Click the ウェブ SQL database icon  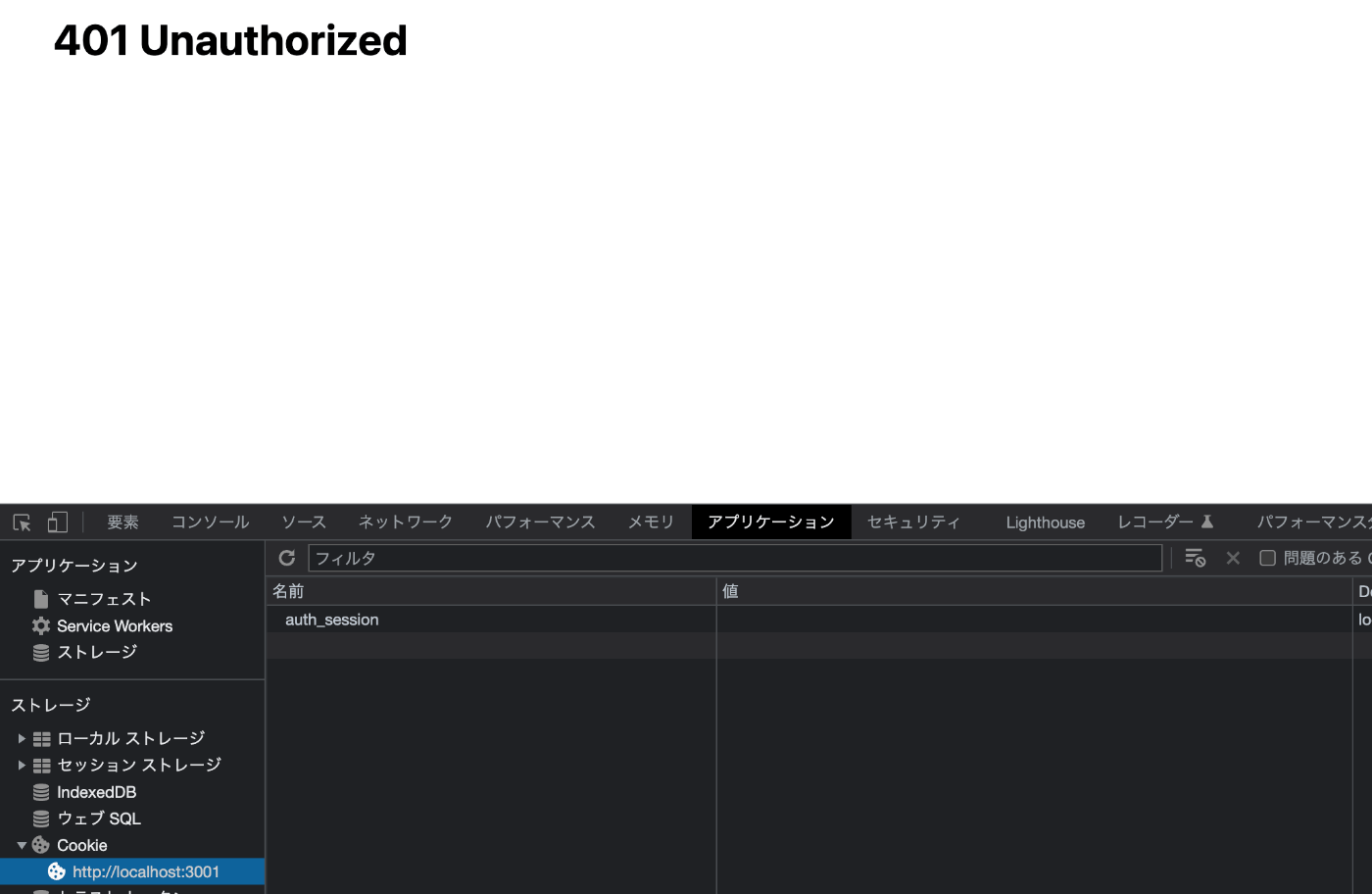(41, 819)
